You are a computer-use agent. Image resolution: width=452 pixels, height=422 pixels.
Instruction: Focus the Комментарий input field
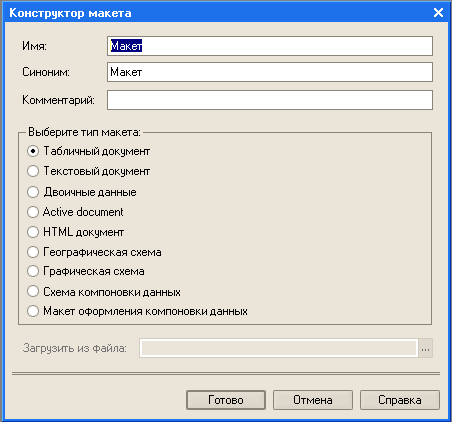270,100
